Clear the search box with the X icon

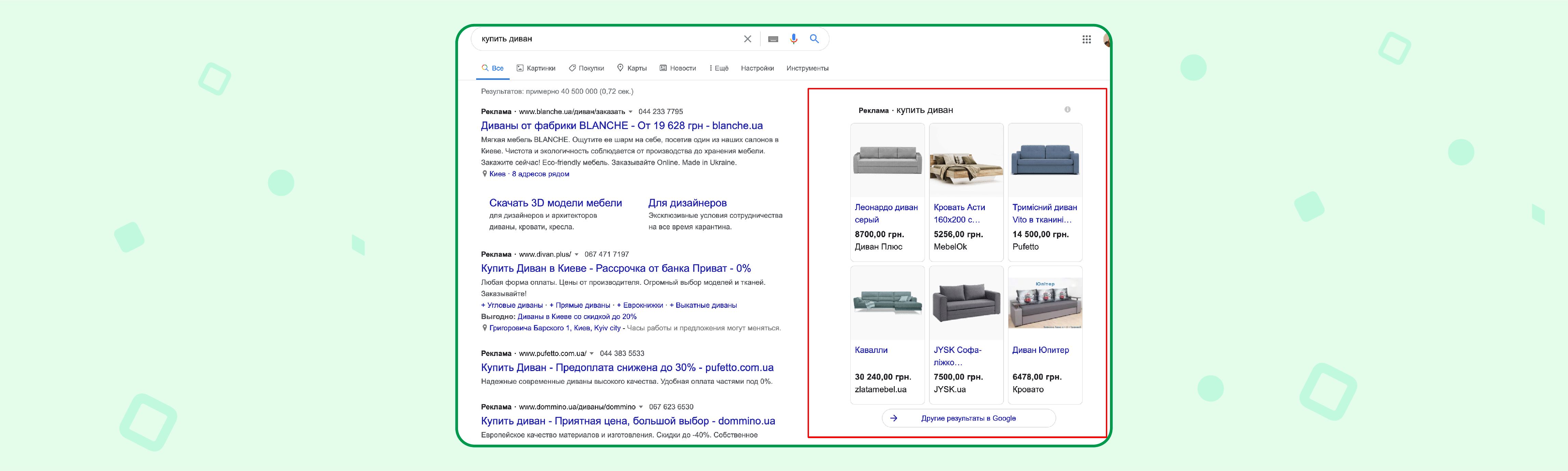point(747,39)
